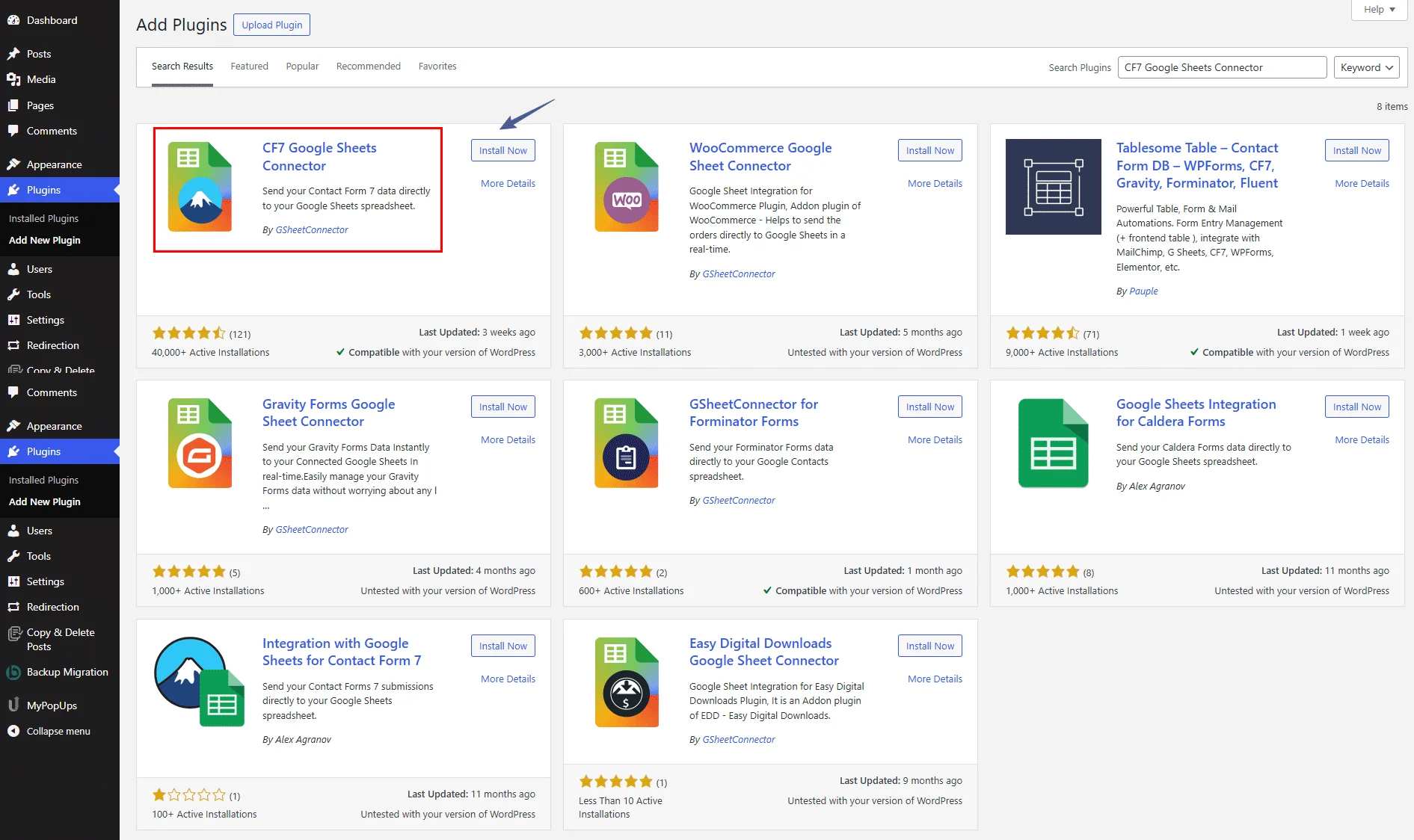This screenshot has width=1414, height=840.
Task: Click the MyPopUps sidebar icon
Action: tap(13, 705)
